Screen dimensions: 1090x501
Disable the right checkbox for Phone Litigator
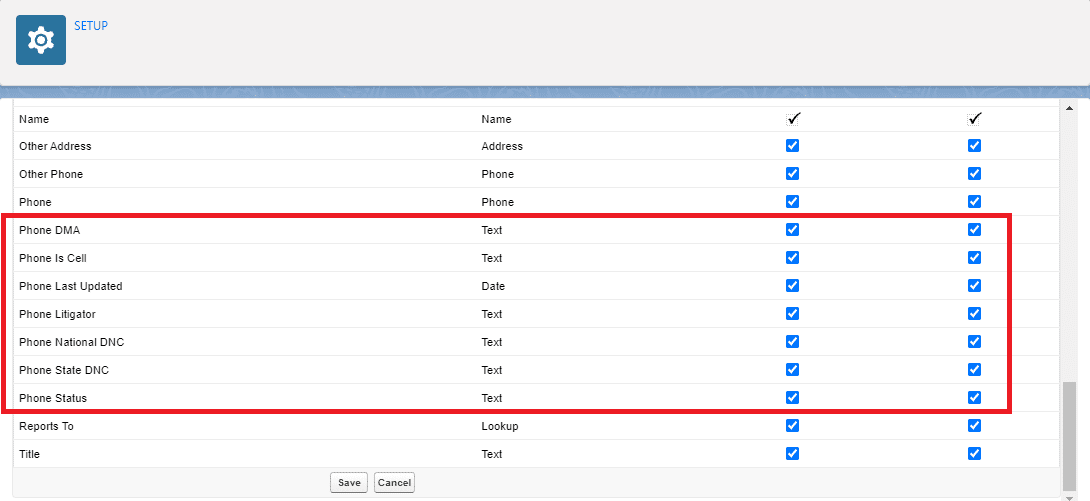click(975, 313)
